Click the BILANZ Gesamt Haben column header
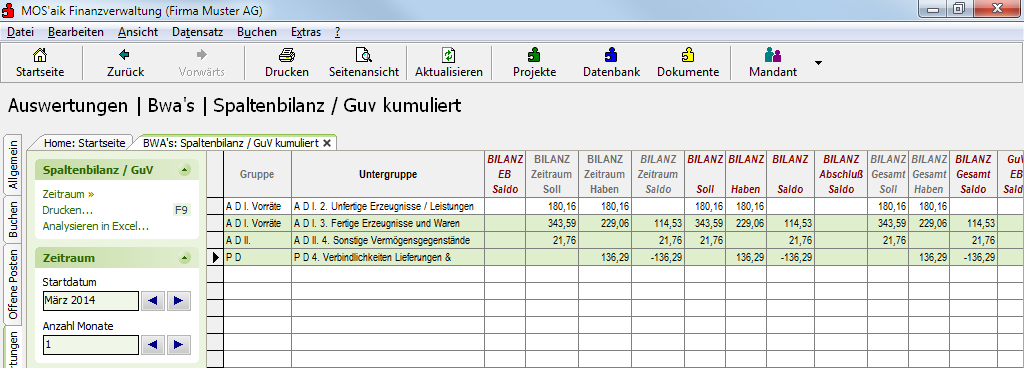1024x368 pixels. coord(929,174)
